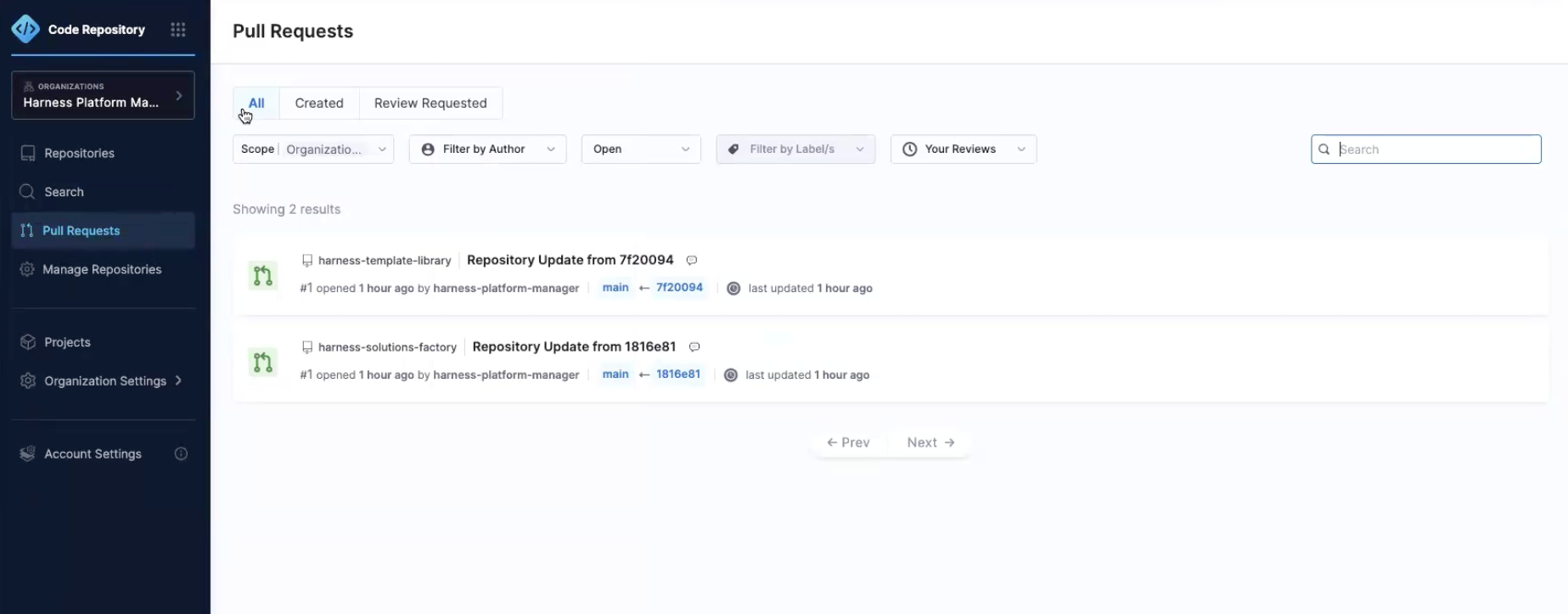Click the pull request icon for harness-solutions-factory
Screen dimensions: 1568x614
263,362
